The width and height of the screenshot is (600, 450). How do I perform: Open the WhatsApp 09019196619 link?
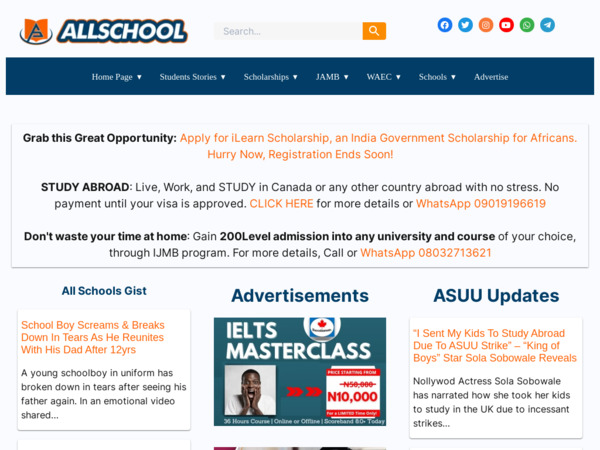pyautogui.click(x=481, y=204)
